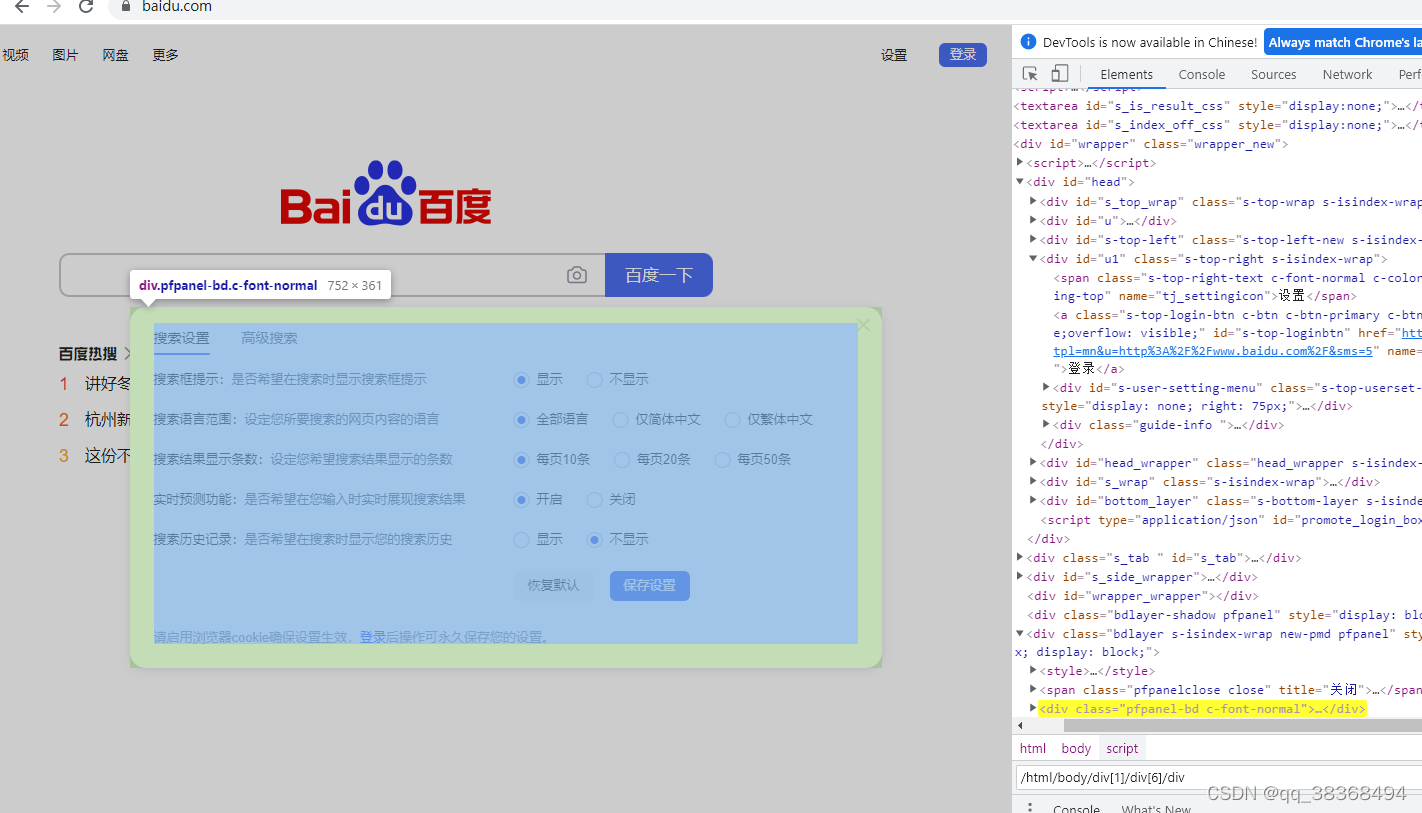Click 设置 in the top navigation

pyautogui.click(x=894, y=55)
